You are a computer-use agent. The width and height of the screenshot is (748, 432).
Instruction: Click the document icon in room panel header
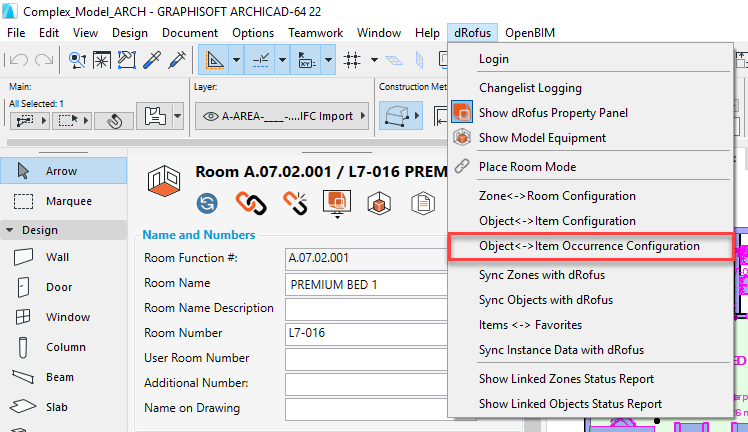click(424, 203)
